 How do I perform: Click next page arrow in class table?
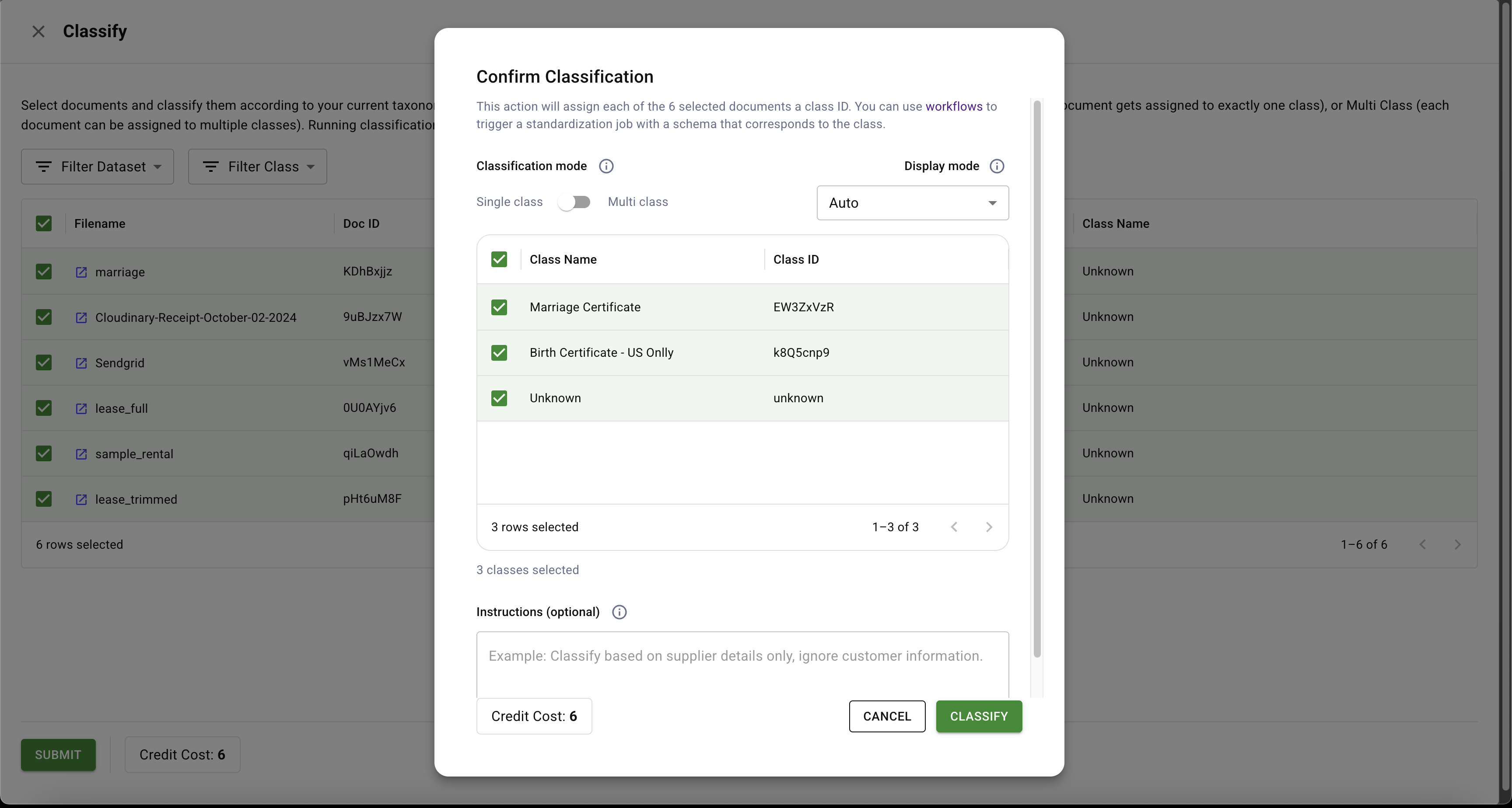click(x=988, y=527)
